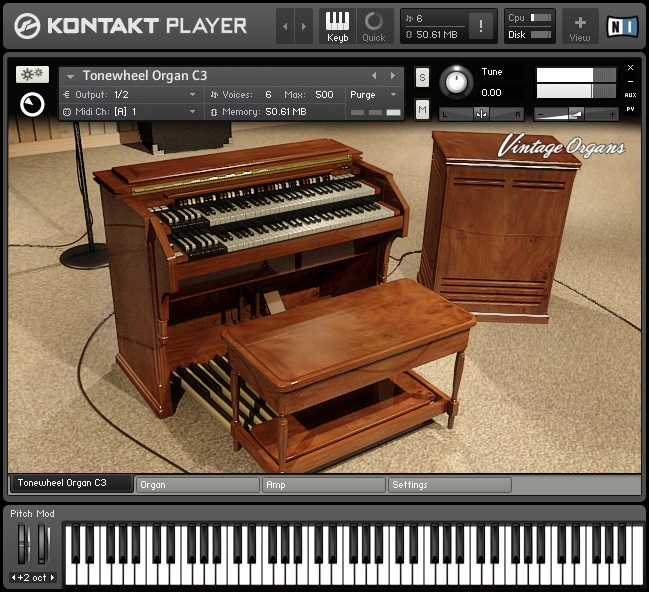Solo the Tonewheel Organ instrument
The width and height of the screenshot is (649, 592).
[422, 78]
